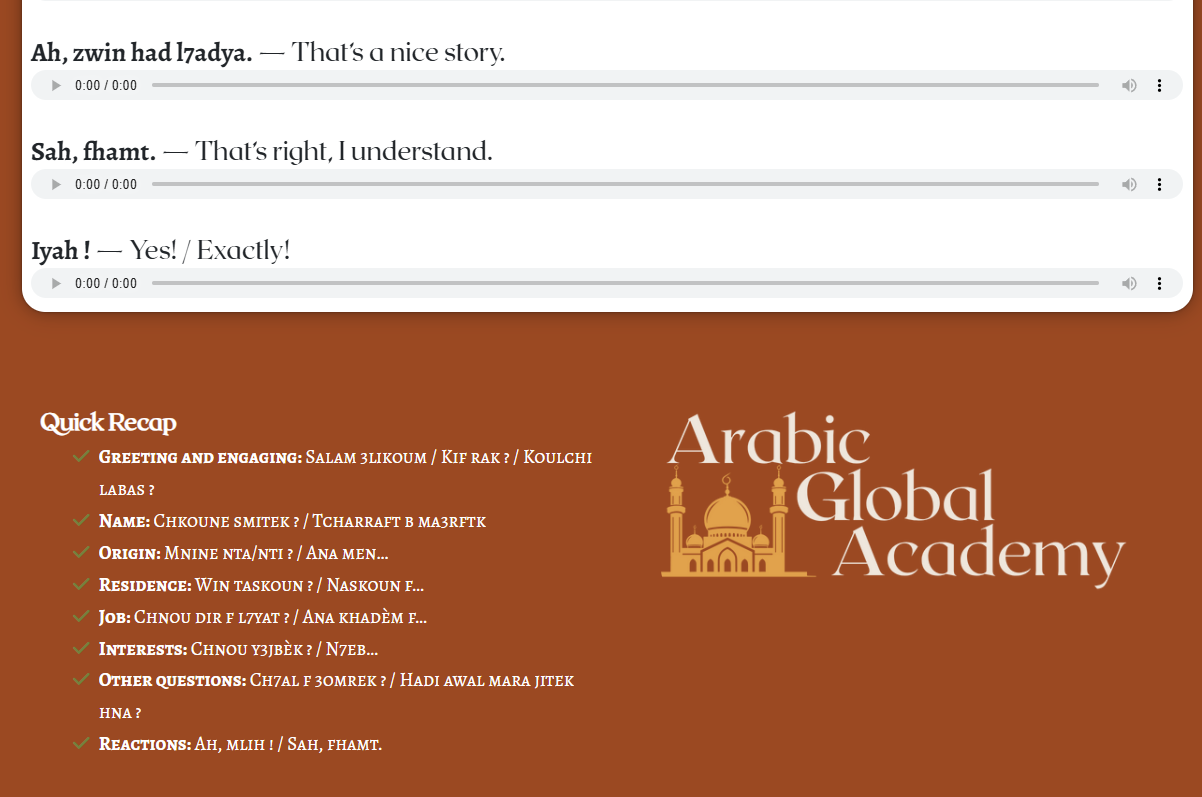
Task: Click the 'Sah, fhamt' audio progress bar
Action: coord(625,185)
